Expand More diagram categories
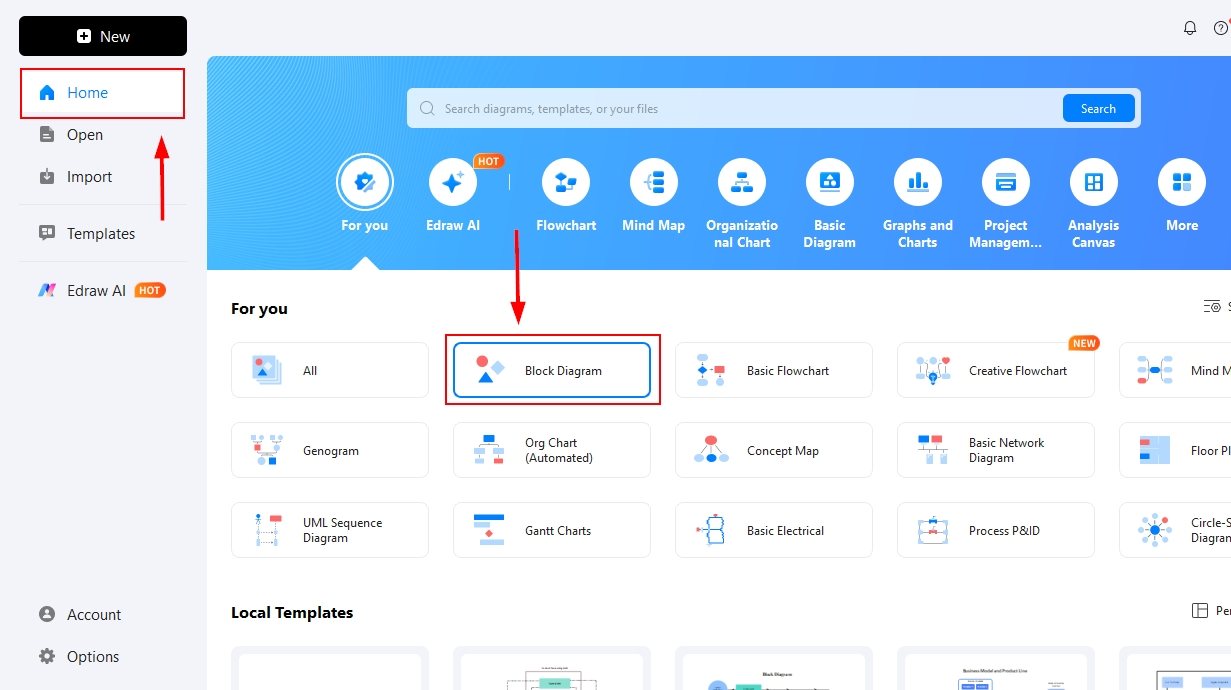Viewport: 1231px width, 690px height. coord(1181,183)
